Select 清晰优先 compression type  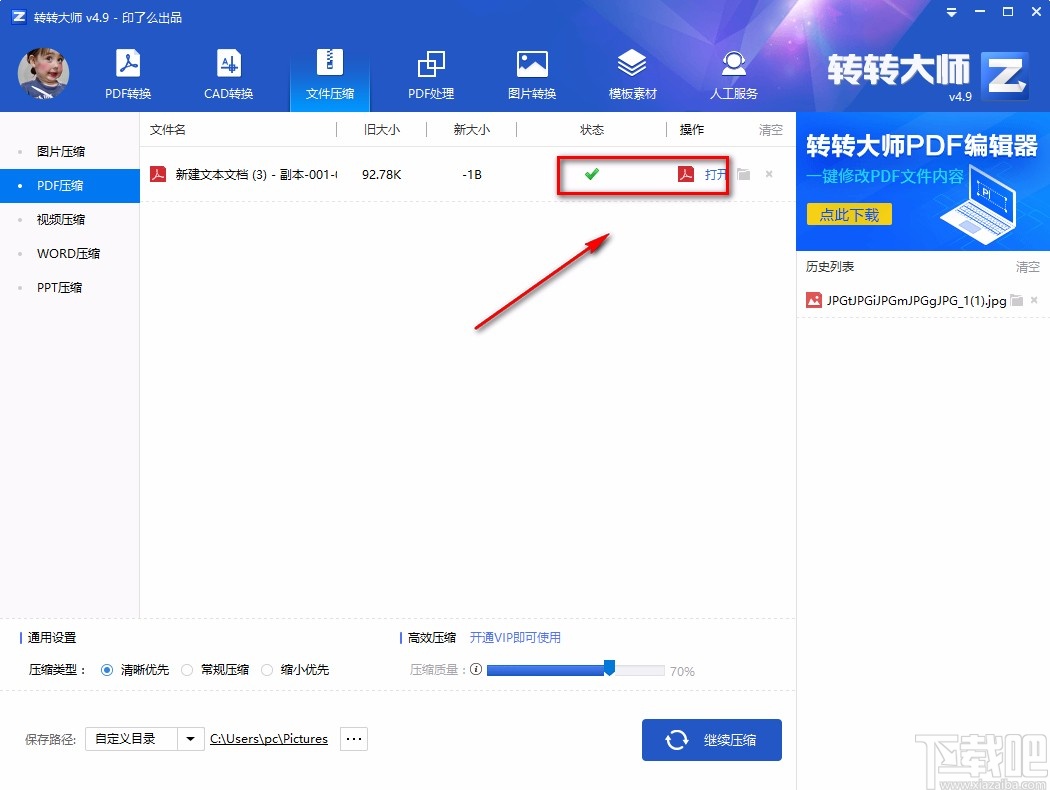(107, 670)
